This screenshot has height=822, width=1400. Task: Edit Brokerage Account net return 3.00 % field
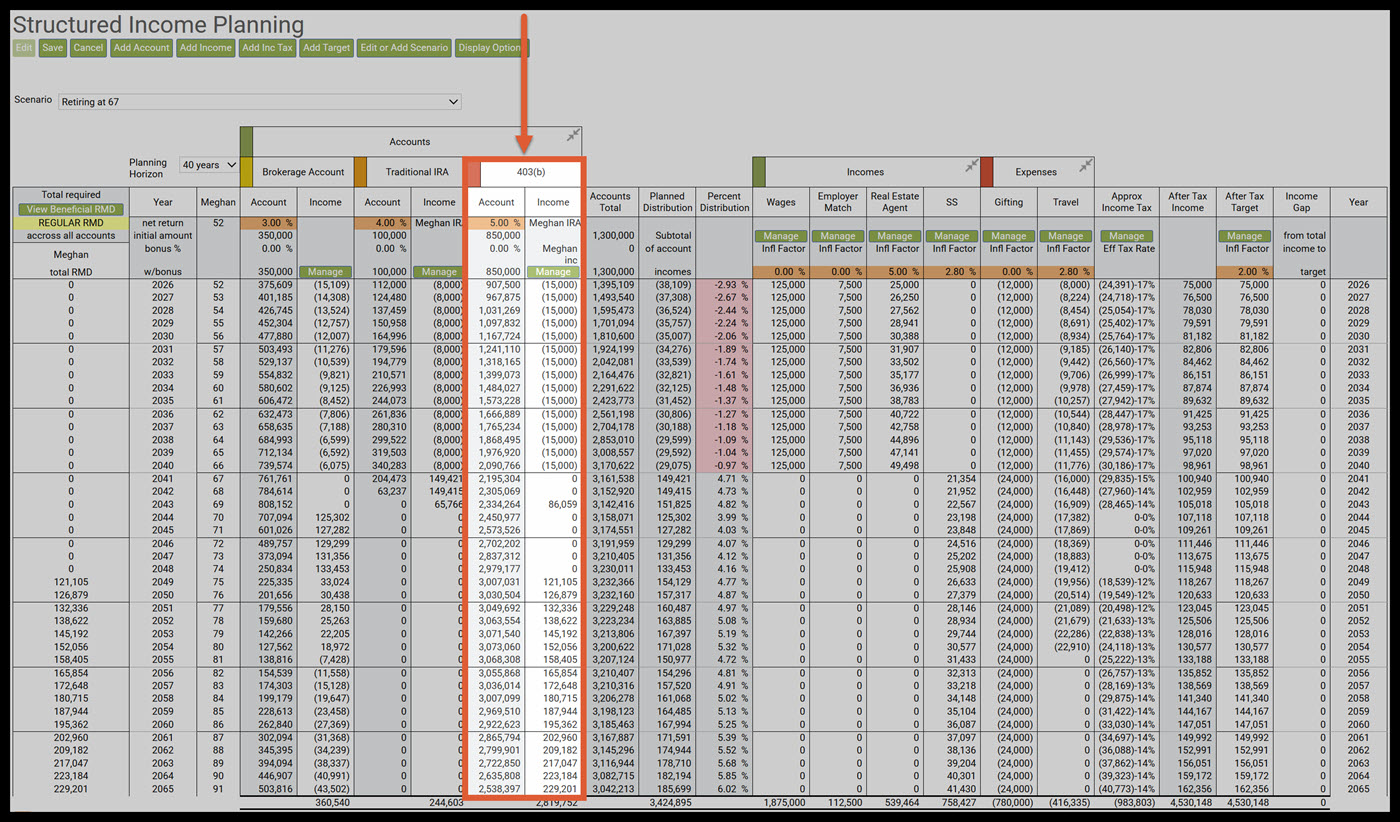click(268, 222)
